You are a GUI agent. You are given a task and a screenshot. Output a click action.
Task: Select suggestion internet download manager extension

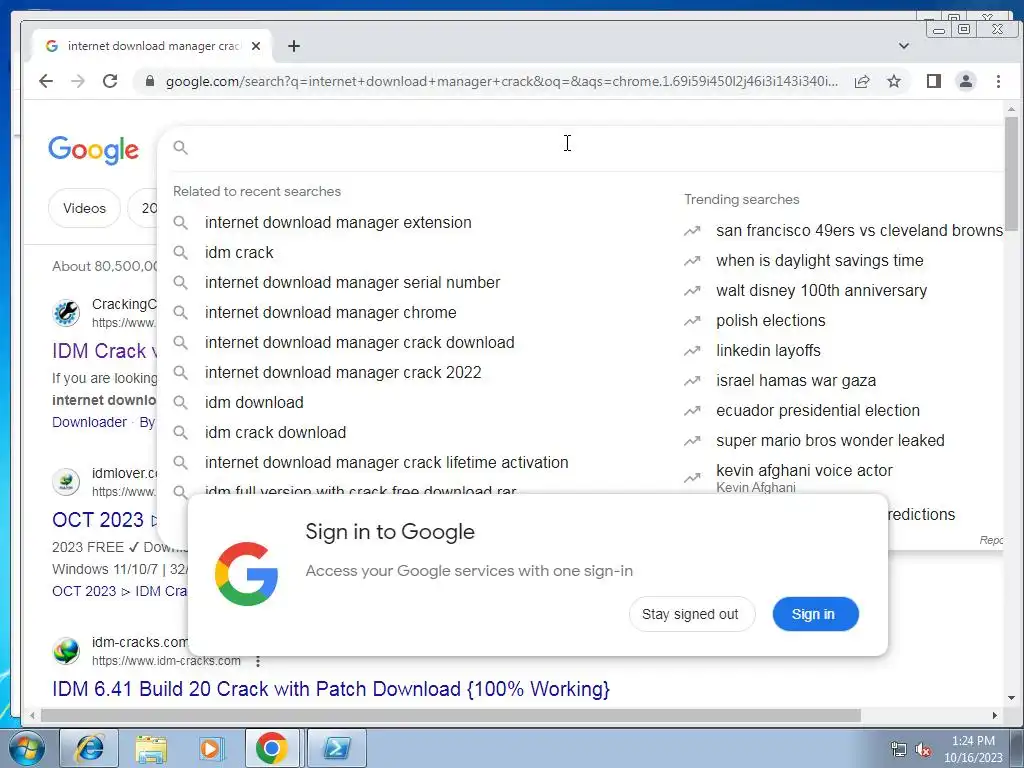(338, 222)
